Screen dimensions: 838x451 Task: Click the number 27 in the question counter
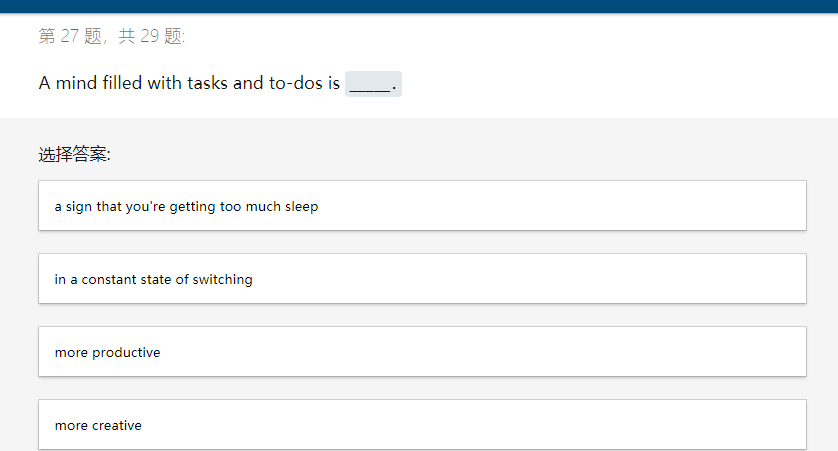point(69,36)
